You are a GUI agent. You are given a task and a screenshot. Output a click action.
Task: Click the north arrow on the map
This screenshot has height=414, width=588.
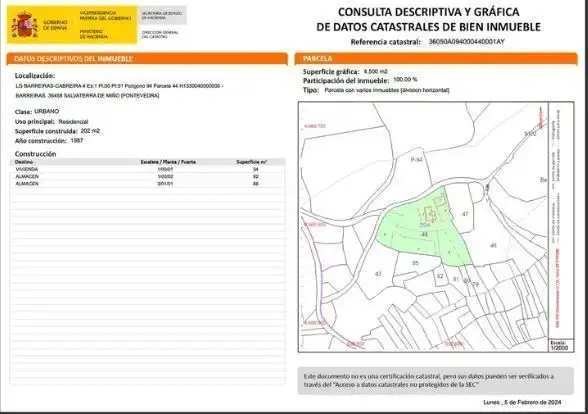click(541, 117)
